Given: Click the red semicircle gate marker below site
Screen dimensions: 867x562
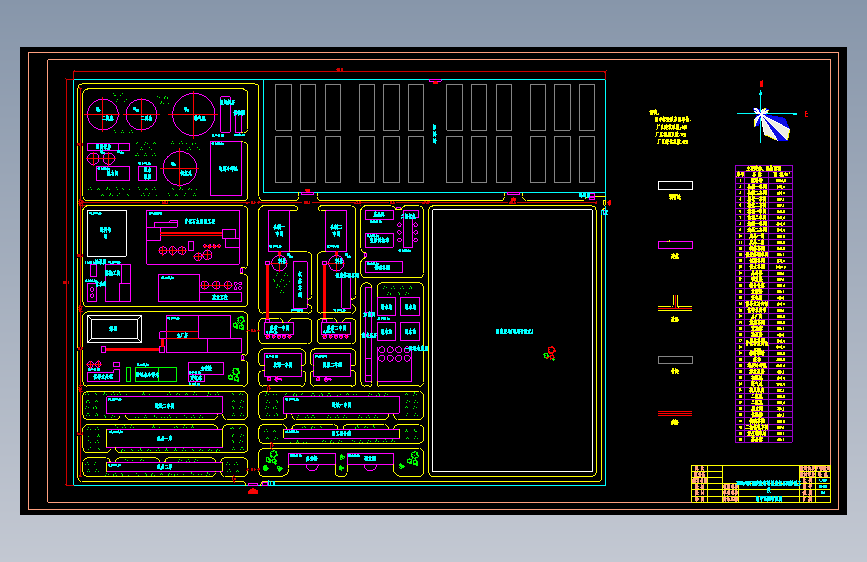Looking at the screenshot, I should coord(253,491).
